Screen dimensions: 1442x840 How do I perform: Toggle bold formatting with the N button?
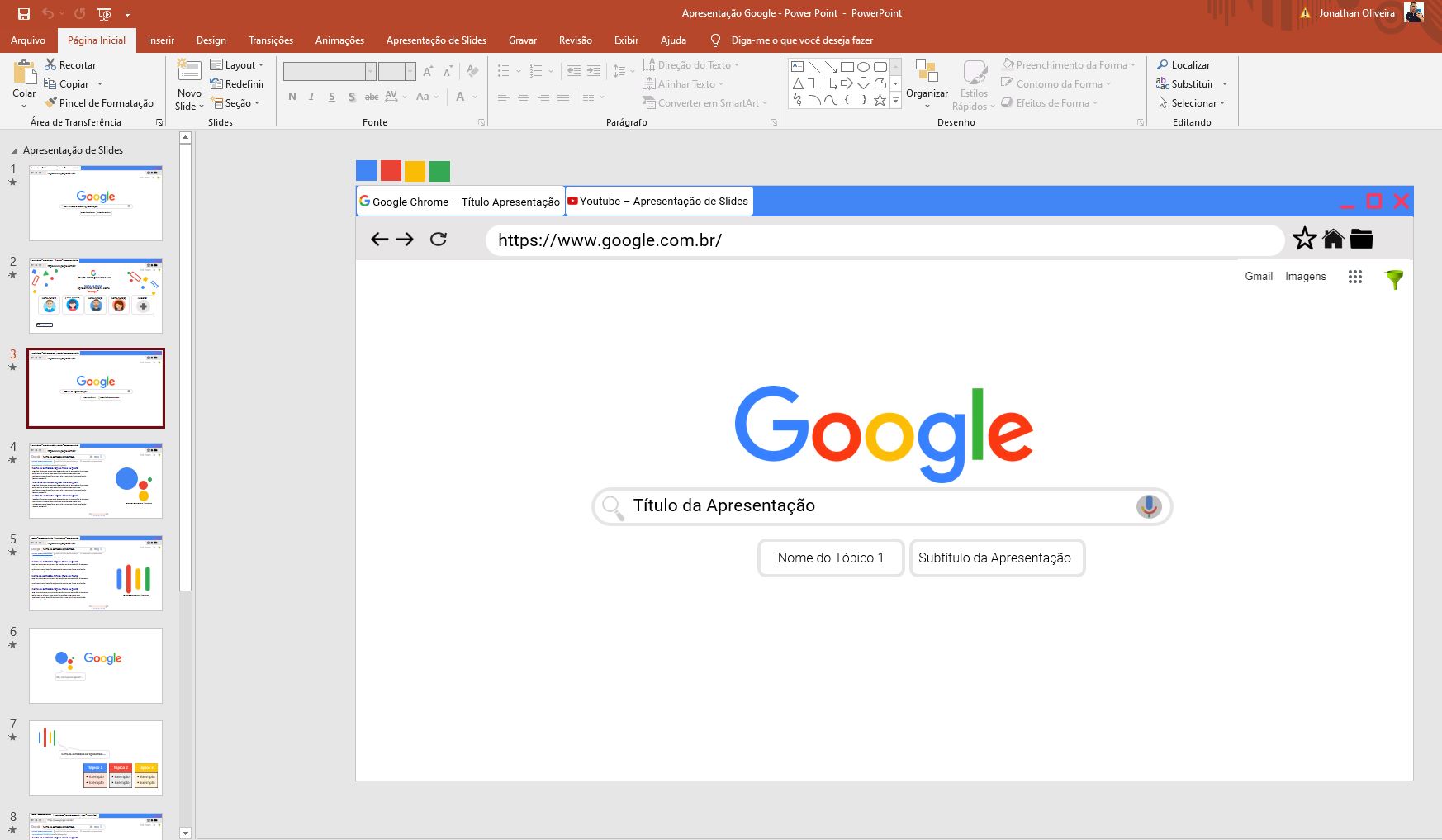click(292, 97)
